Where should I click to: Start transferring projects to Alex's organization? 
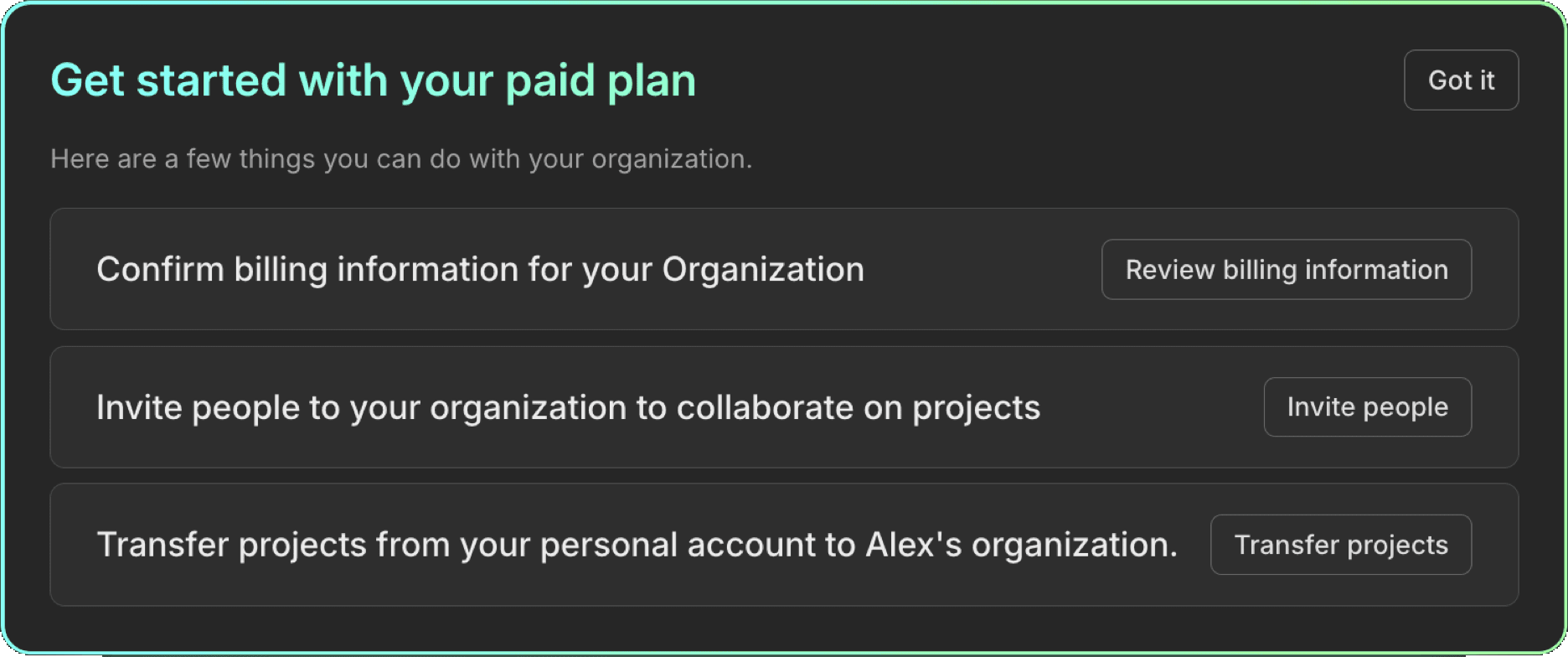tap(1340, 544)
